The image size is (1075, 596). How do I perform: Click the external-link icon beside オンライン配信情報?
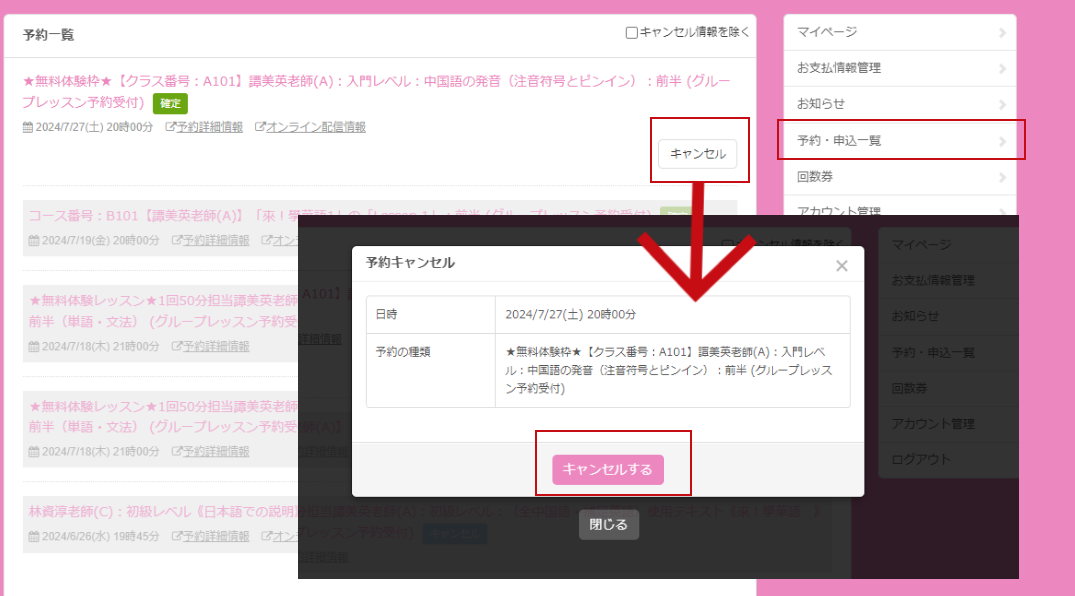pyautogui.click(x=260, y=128)
